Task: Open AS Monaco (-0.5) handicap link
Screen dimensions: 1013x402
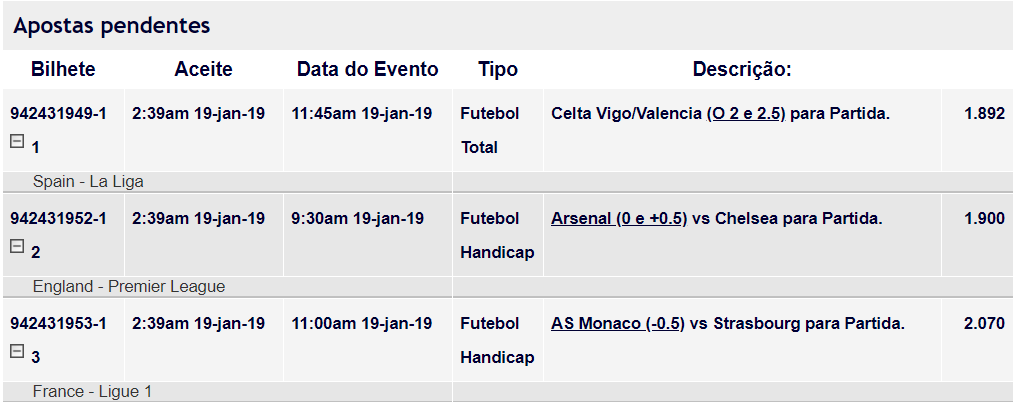Action: pos(618,323)
